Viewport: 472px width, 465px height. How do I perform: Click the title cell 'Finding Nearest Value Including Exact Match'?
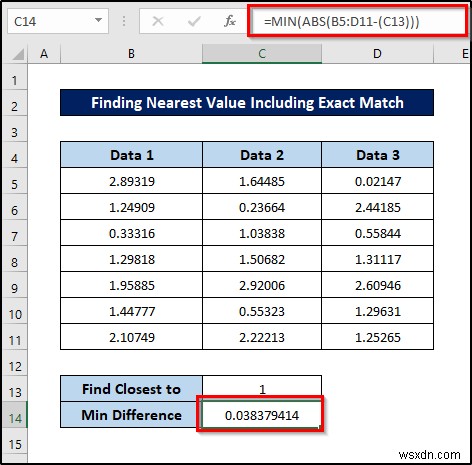[247, 103]
